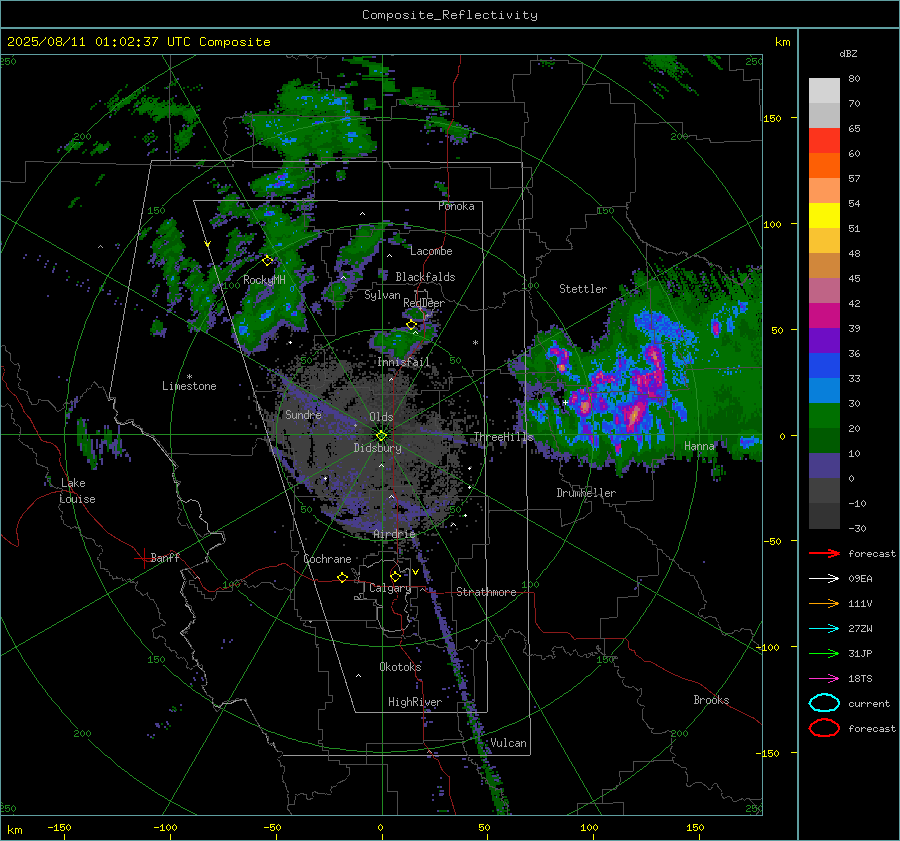This screenshot has width=900, height=841.
Task: Click the red forecast ellipse in legend
Action: (x=824, y=728)
